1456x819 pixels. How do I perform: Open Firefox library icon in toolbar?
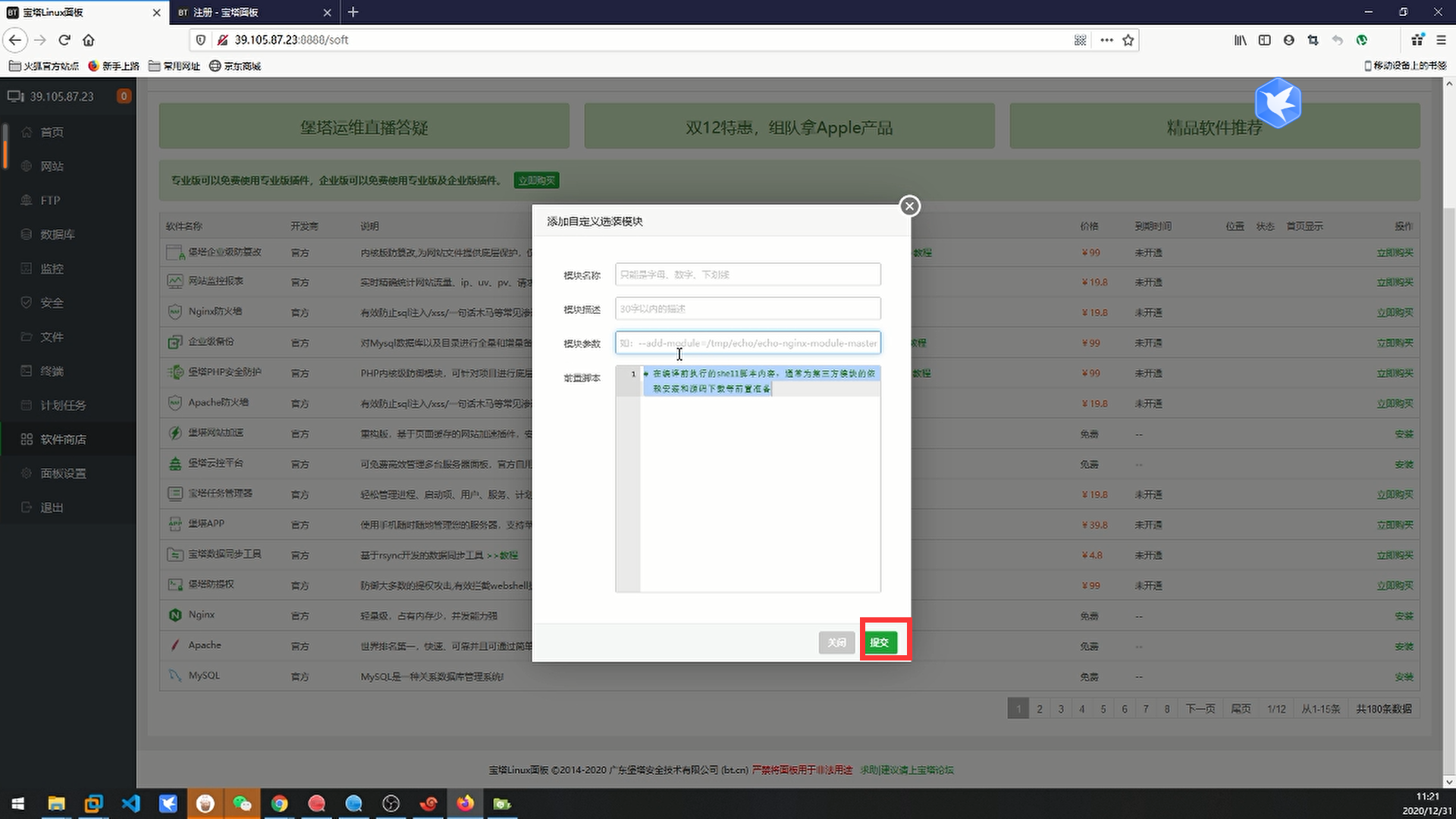[x=1240, y=40]
